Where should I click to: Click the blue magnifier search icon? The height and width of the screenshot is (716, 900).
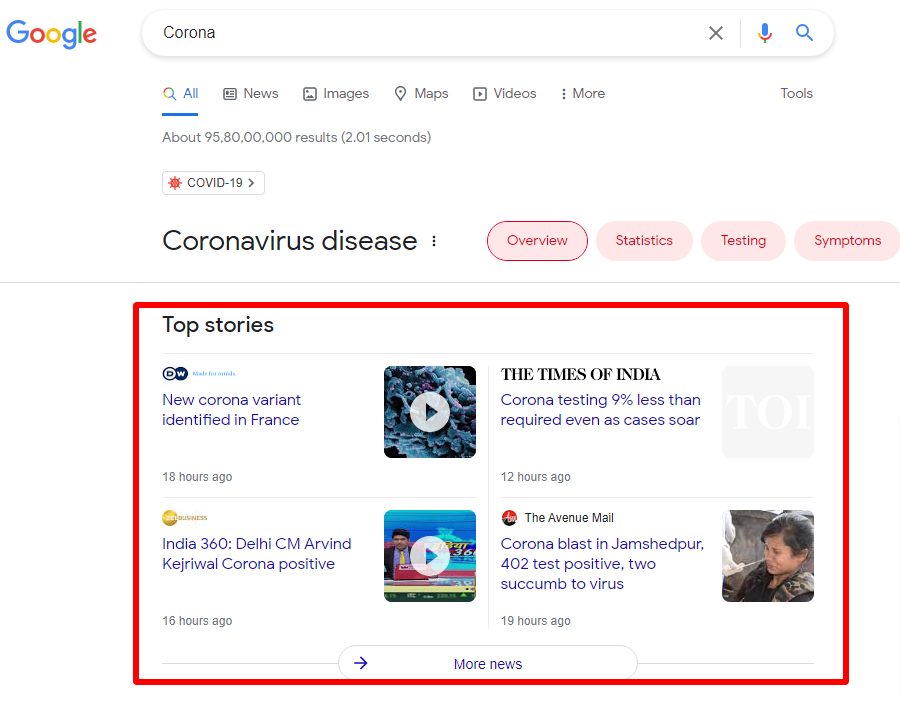(804, 33)
